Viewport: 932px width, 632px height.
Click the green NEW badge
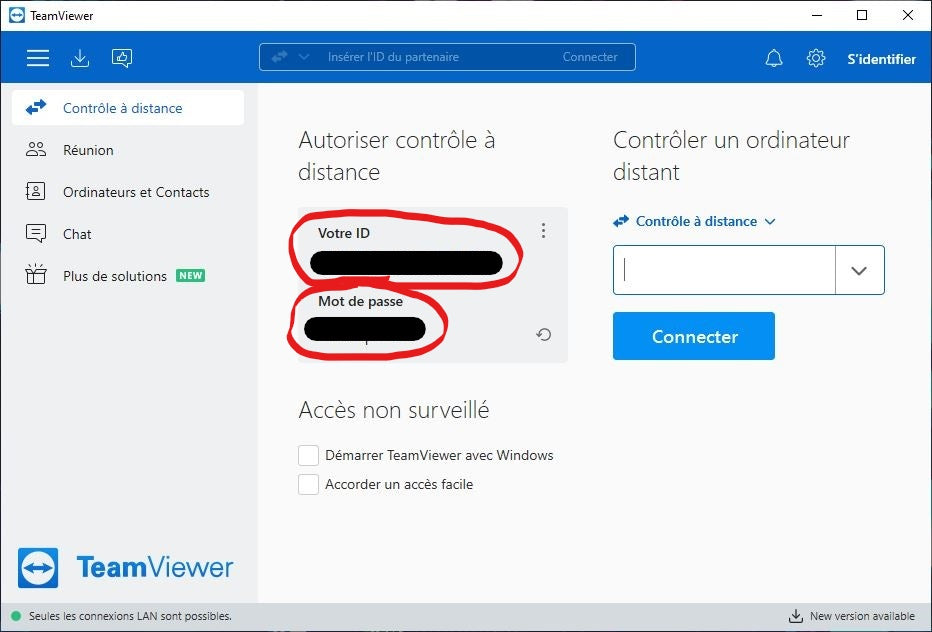[190, 276]
